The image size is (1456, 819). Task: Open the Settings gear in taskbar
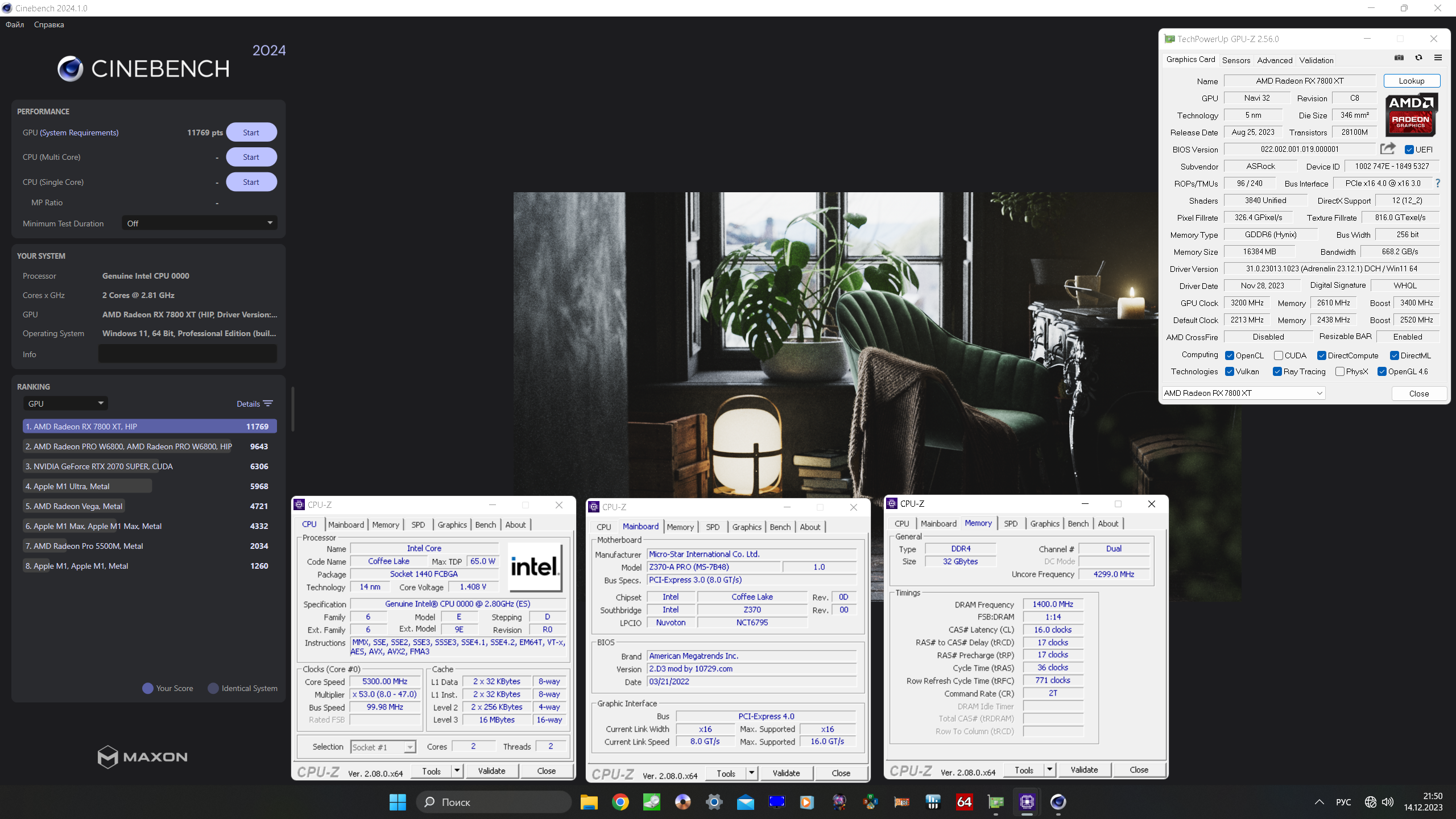click(x=714, y=802)
